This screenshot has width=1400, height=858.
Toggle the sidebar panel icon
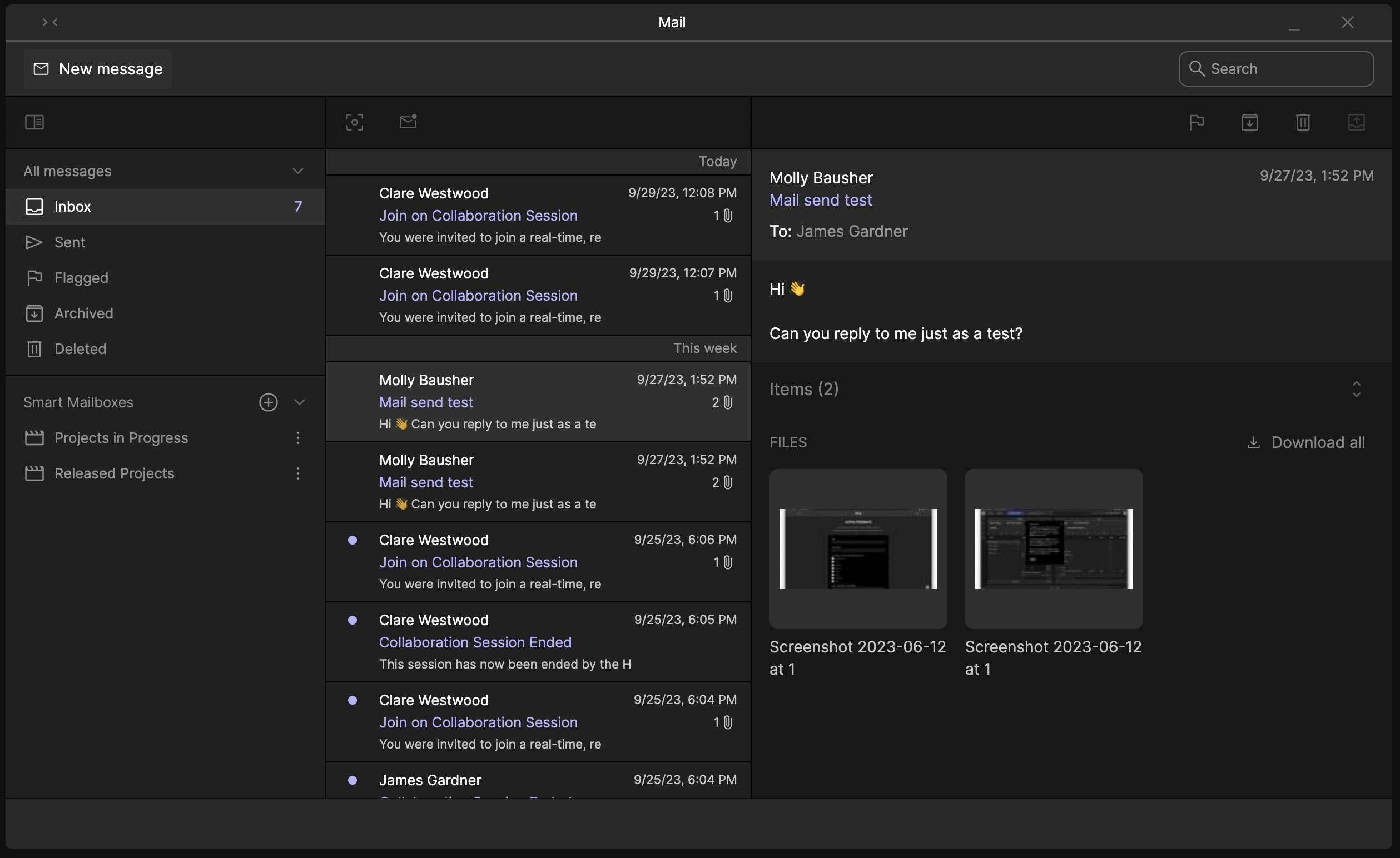[x=34, y=122]
